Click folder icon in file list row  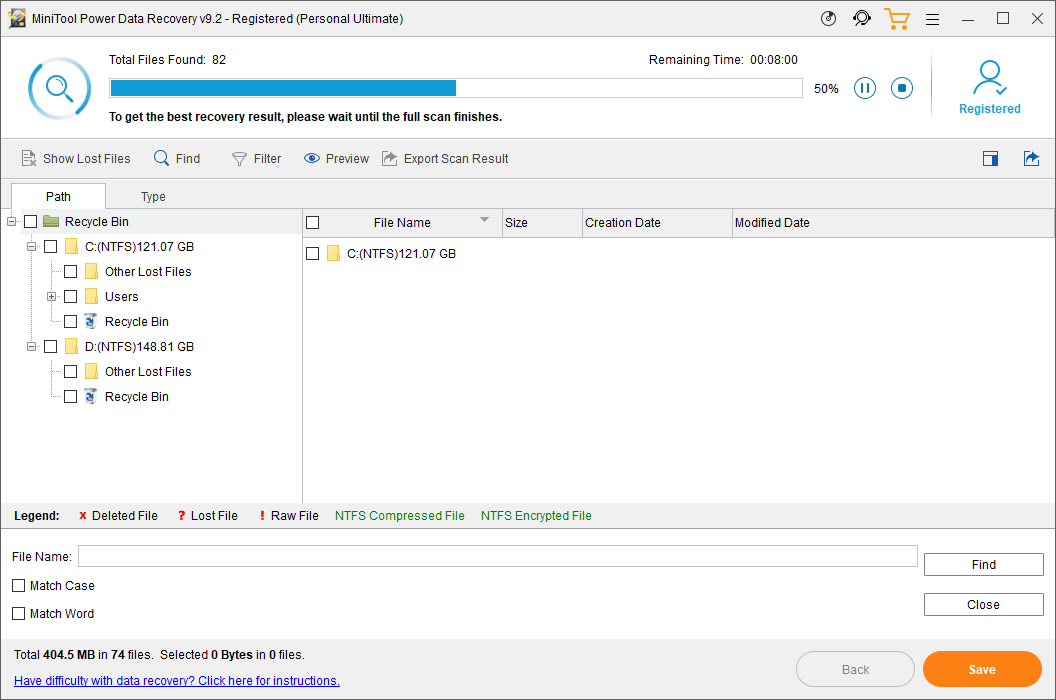click(333, 253)
